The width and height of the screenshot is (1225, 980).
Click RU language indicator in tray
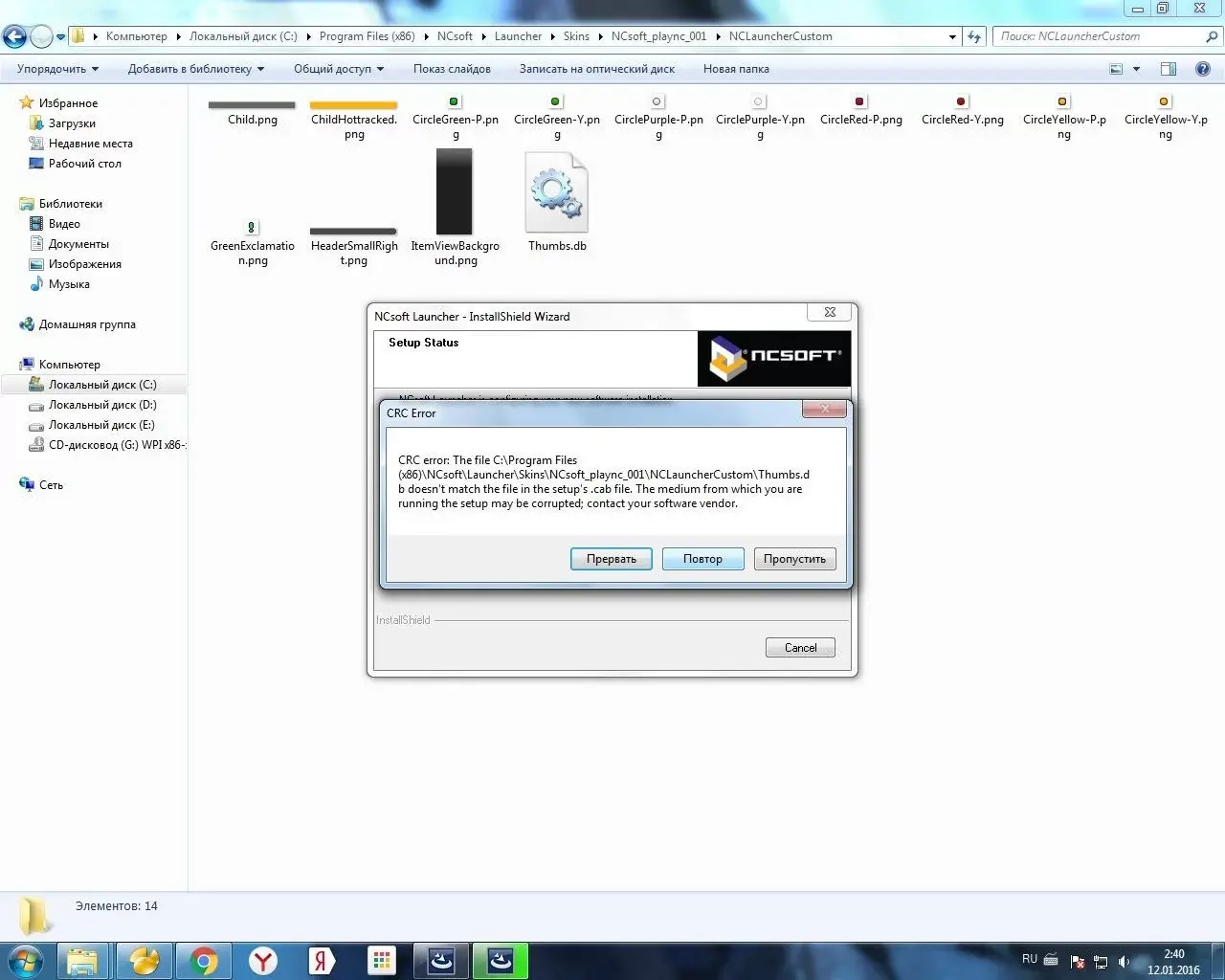1030,959
